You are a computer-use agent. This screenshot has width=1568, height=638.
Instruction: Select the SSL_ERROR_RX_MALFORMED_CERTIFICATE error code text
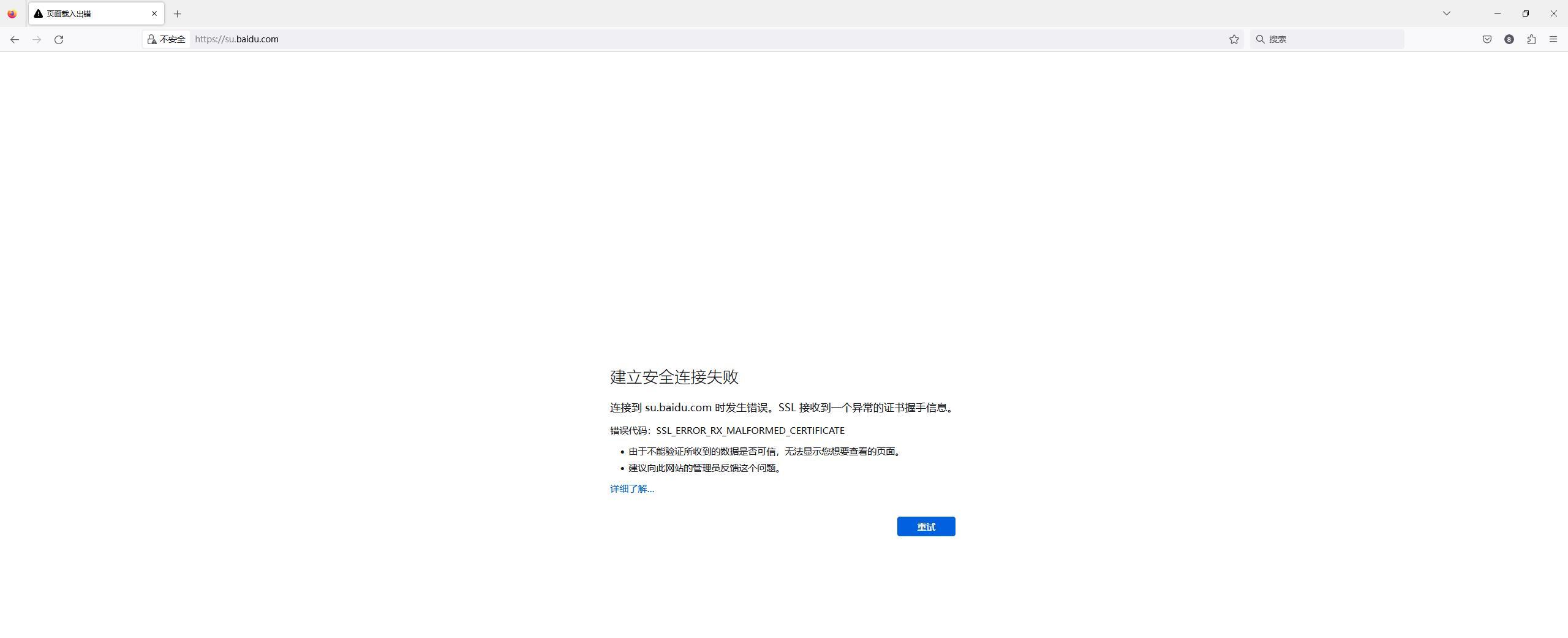tap(750, 431)
